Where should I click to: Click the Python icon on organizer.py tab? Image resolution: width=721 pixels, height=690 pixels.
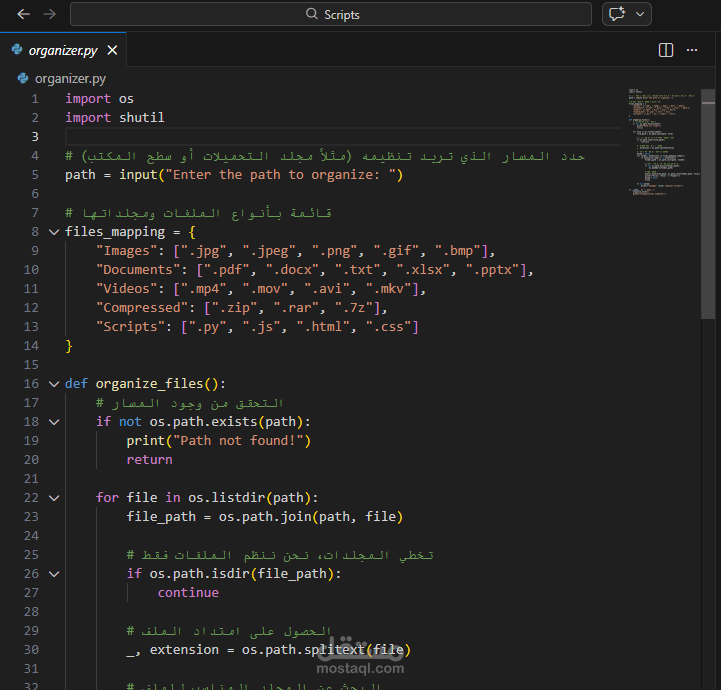(17, 50)
